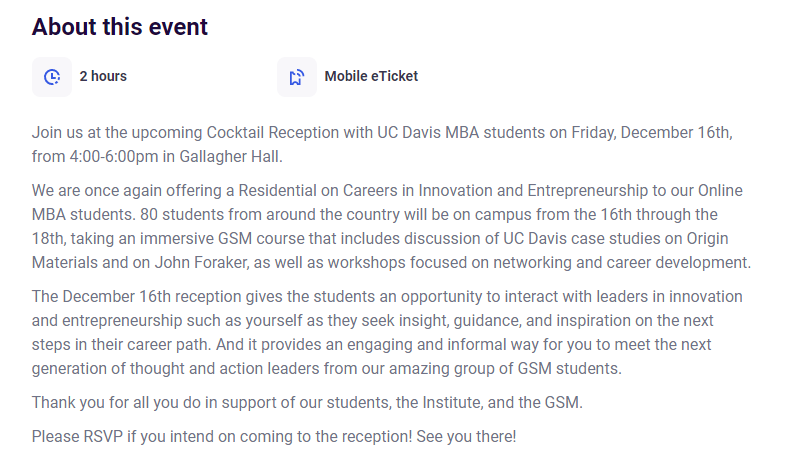Viewport: 785px width, 472px height.
Task: Click the "About this event" heading
Action: [x=120, y=27]
